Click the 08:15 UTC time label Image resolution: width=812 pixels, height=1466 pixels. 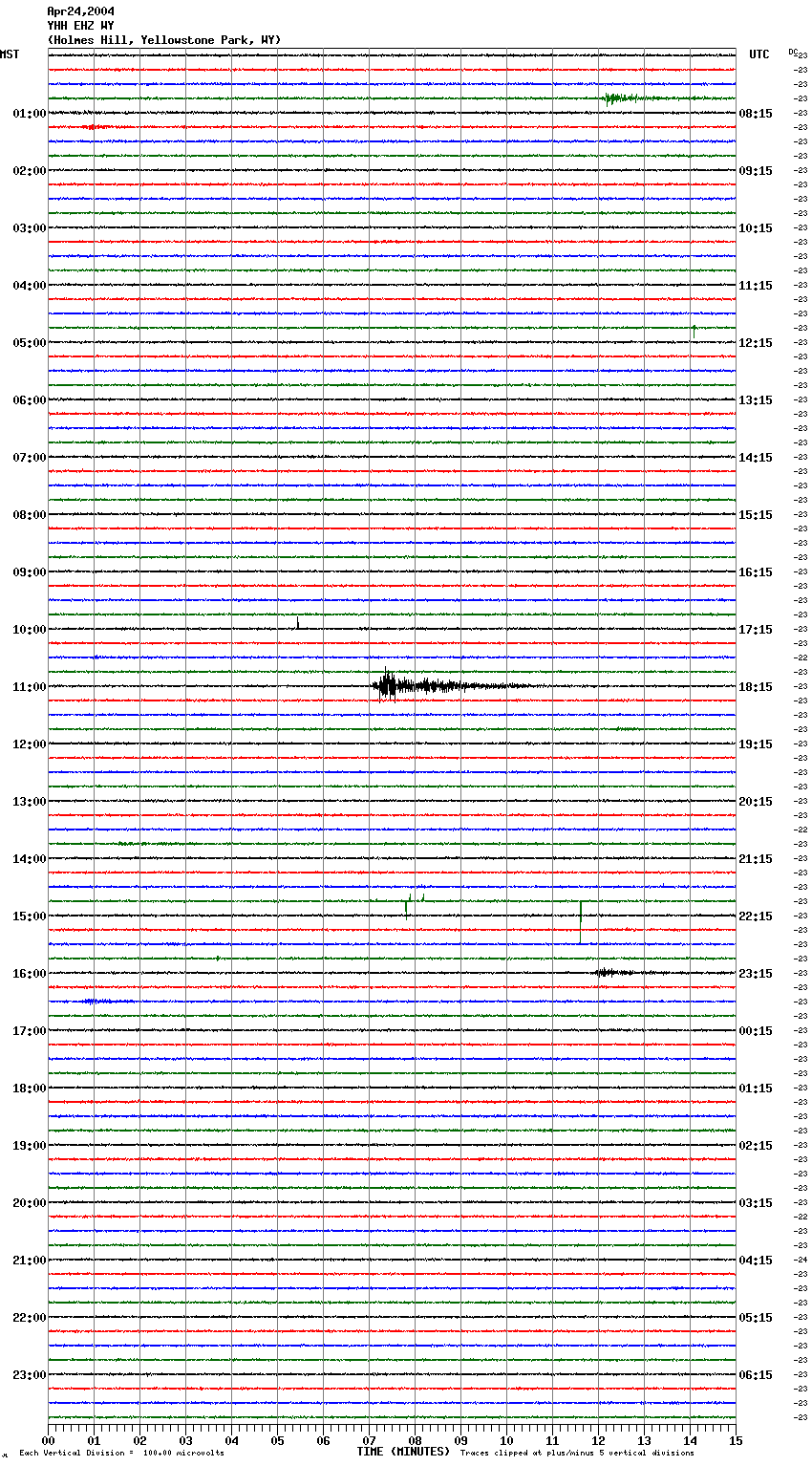pyautogui.click(x=756, y=114)
